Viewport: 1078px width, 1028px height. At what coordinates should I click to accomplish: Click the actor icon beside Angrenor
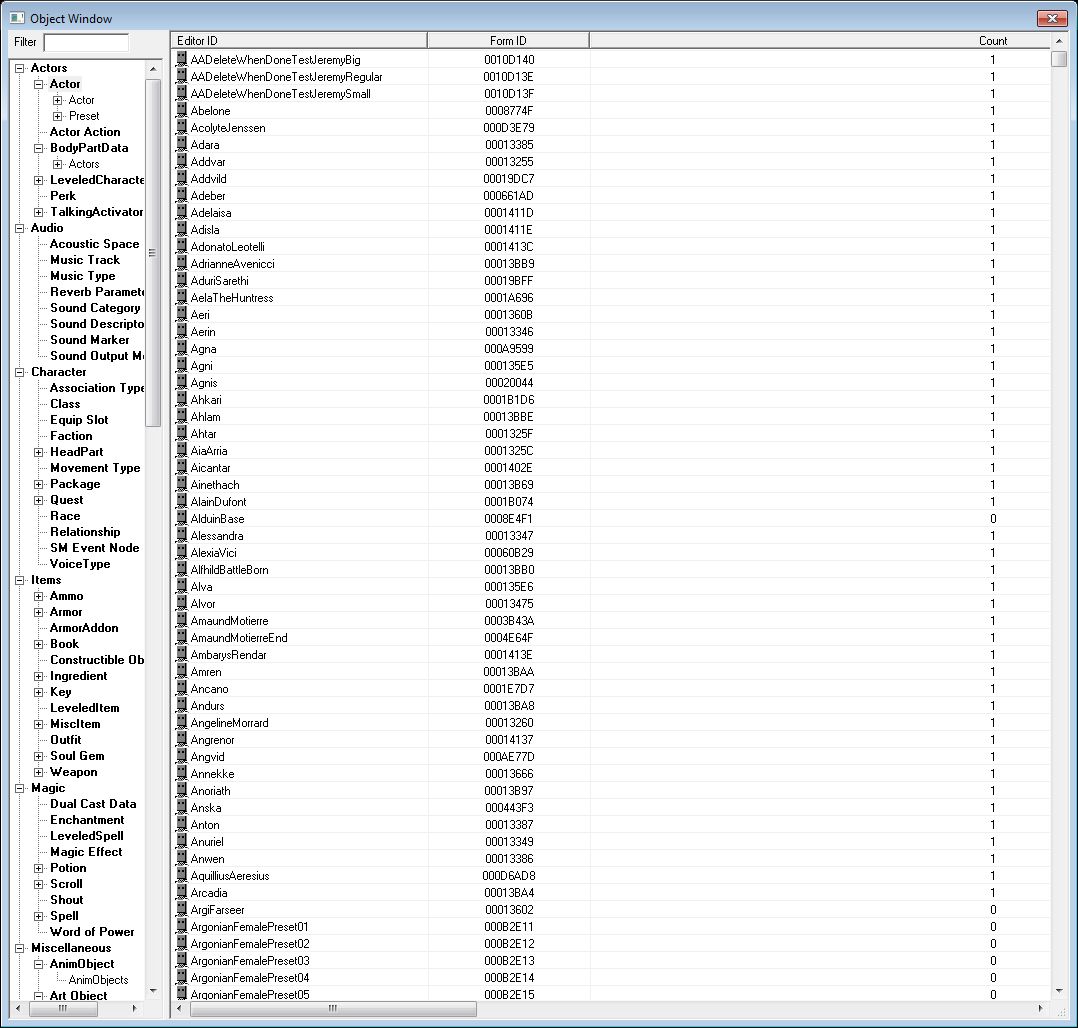[x=182, y=739]
